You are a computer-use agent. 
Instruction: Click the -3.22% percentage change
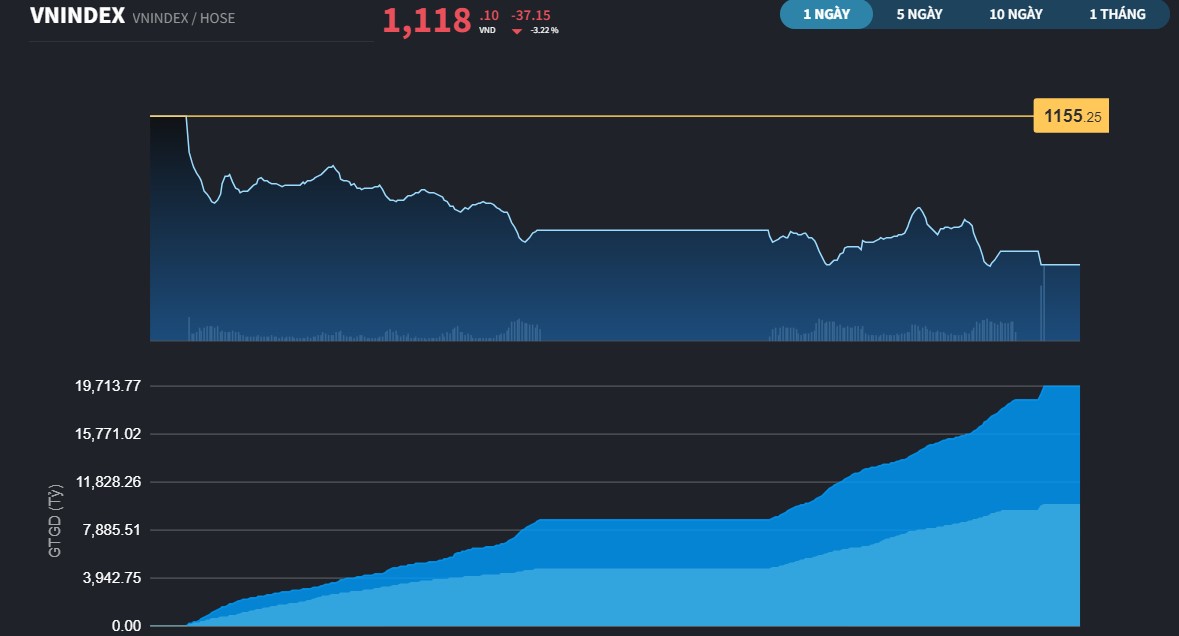click(544, 30)
